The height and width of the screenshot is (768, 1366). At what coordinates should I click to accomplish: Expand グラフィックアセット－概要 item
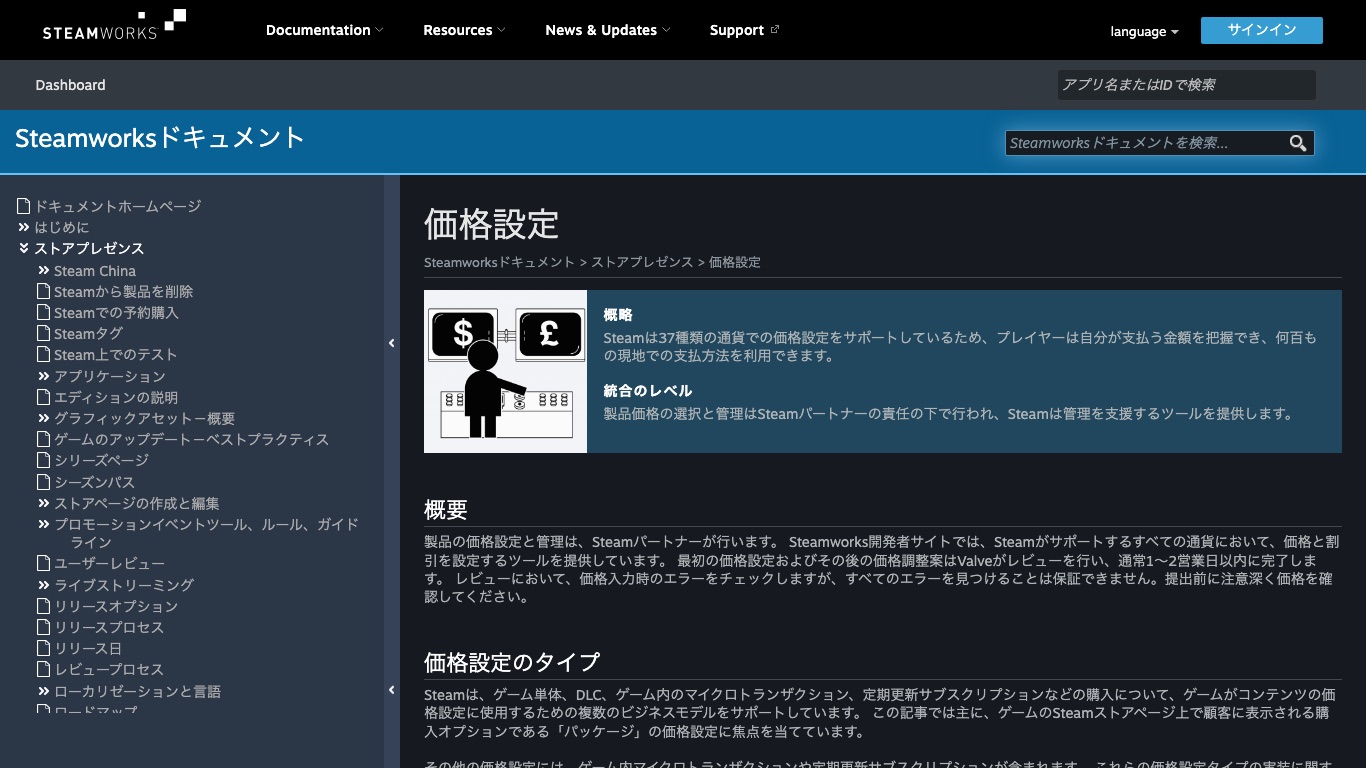[44, 418]
